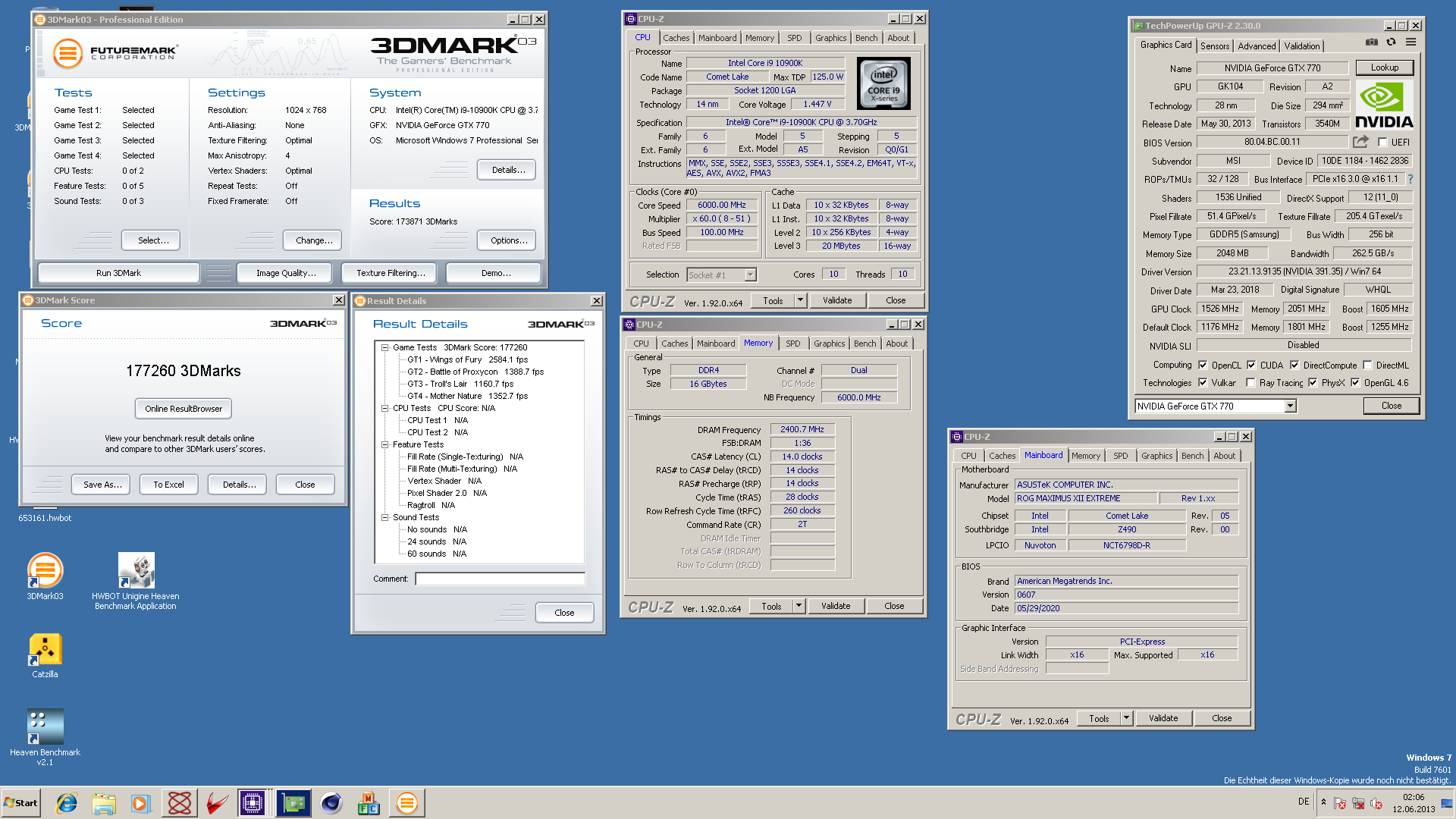
Task: Switch to CPU-Z via taskbar chip icon
Action: 253,803
